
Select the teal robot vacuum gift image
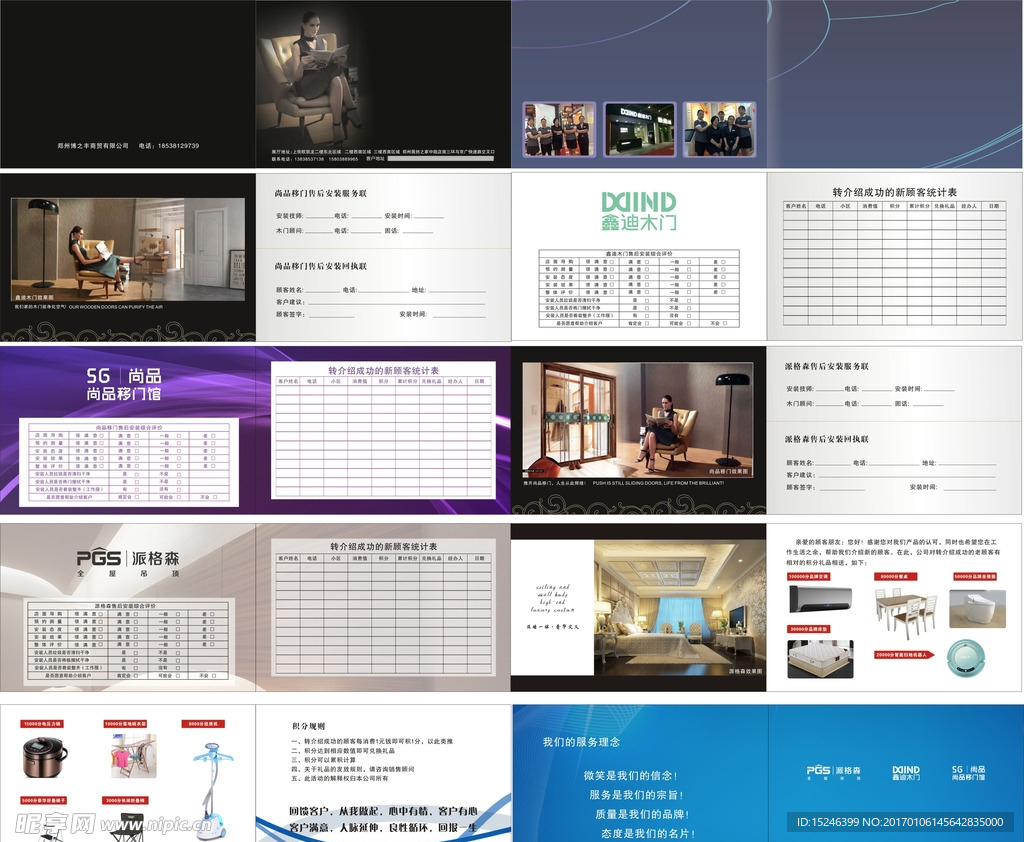(966, 658)
